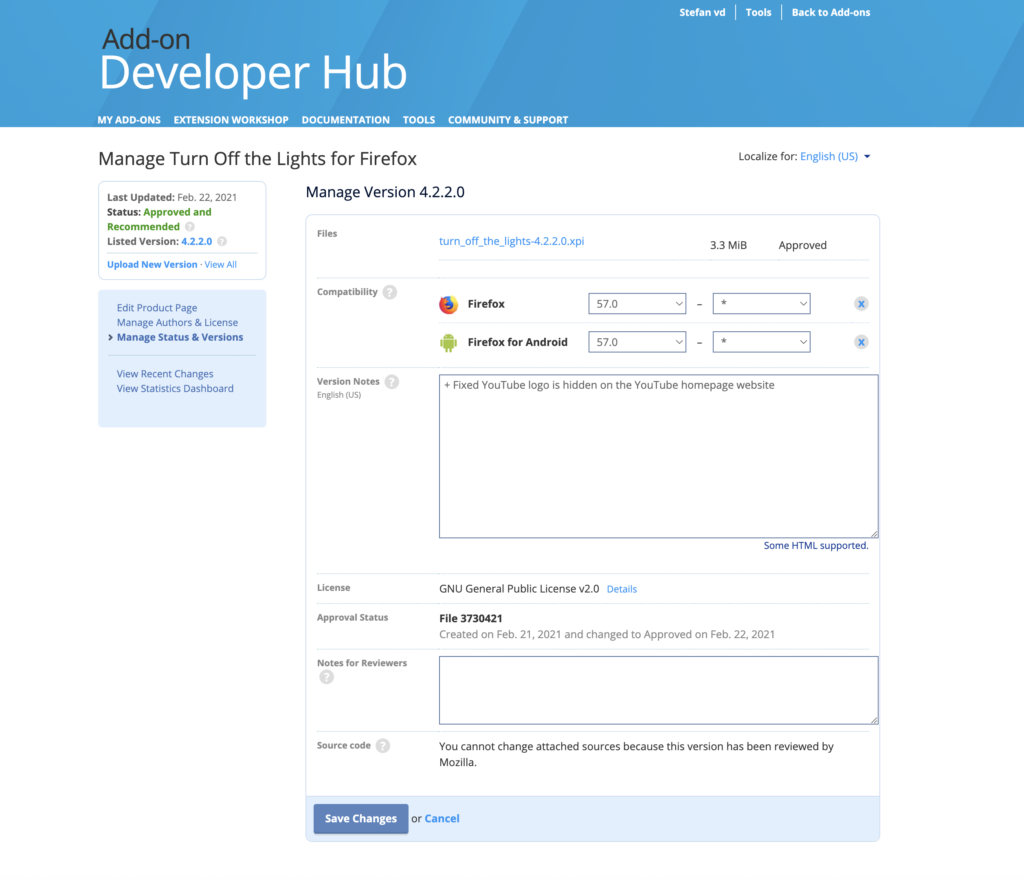Open Edit Product Page sidebar link

[x=157, y=308]
